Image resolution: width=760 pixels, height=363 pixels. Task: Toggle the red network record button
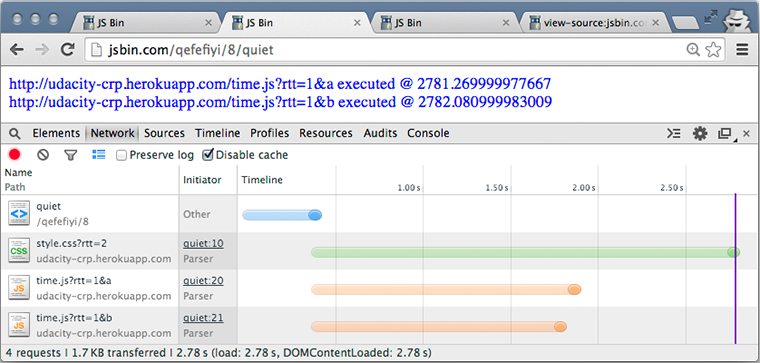pos(15,155)
